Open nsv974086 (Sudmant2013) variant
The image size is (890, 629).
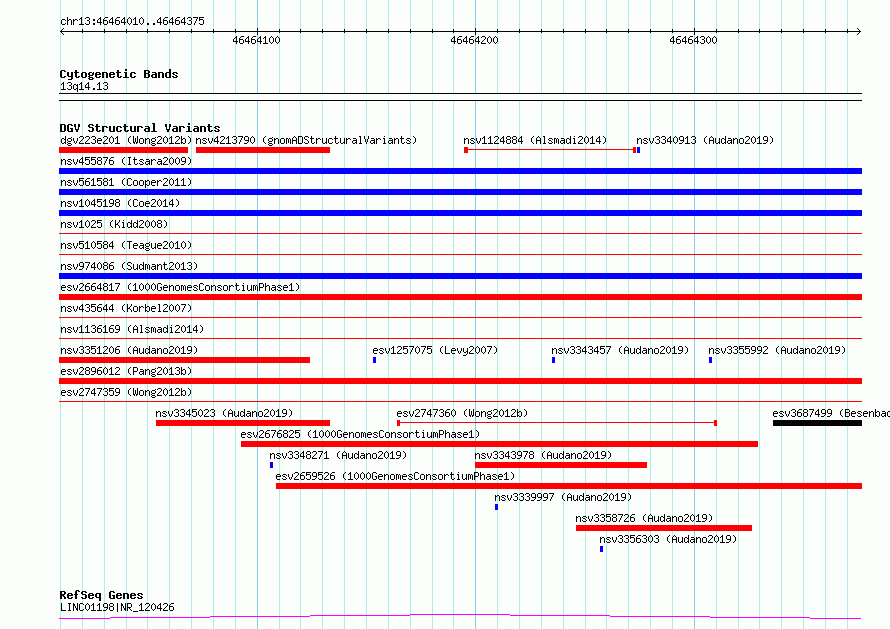coord(129,266)
